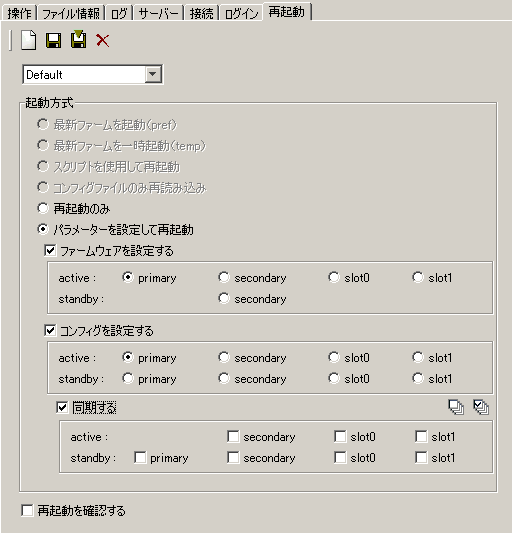
Task: Click the red X delete icon
Action: (x=102, y=40)
